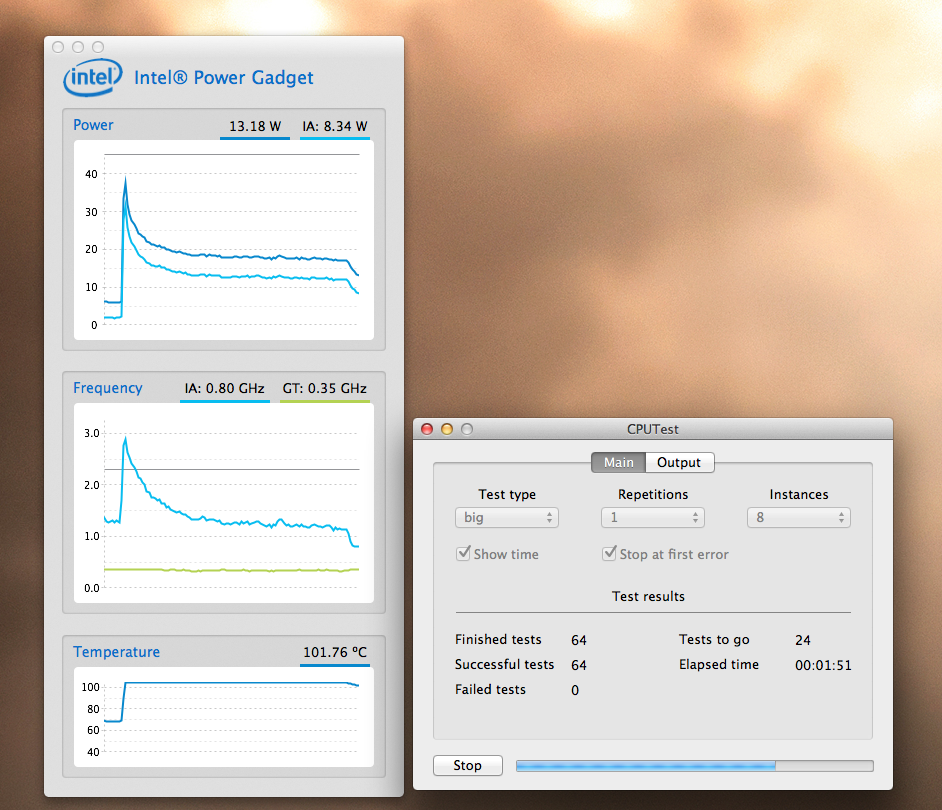The image size is (942, 810).
Task: Click the GT: 0.35 GHz frequency reading
Action: pos(325,388)
